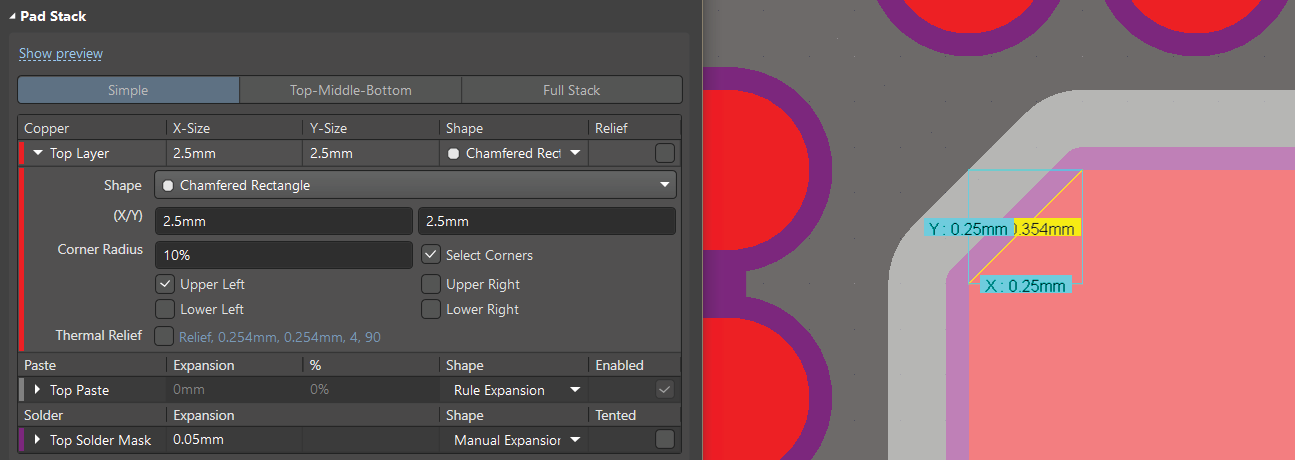The width and height of the screenshot is (1295, 460).
Task: Collapse the Top Layer row arrow
Action: click(x=38, y=154)
